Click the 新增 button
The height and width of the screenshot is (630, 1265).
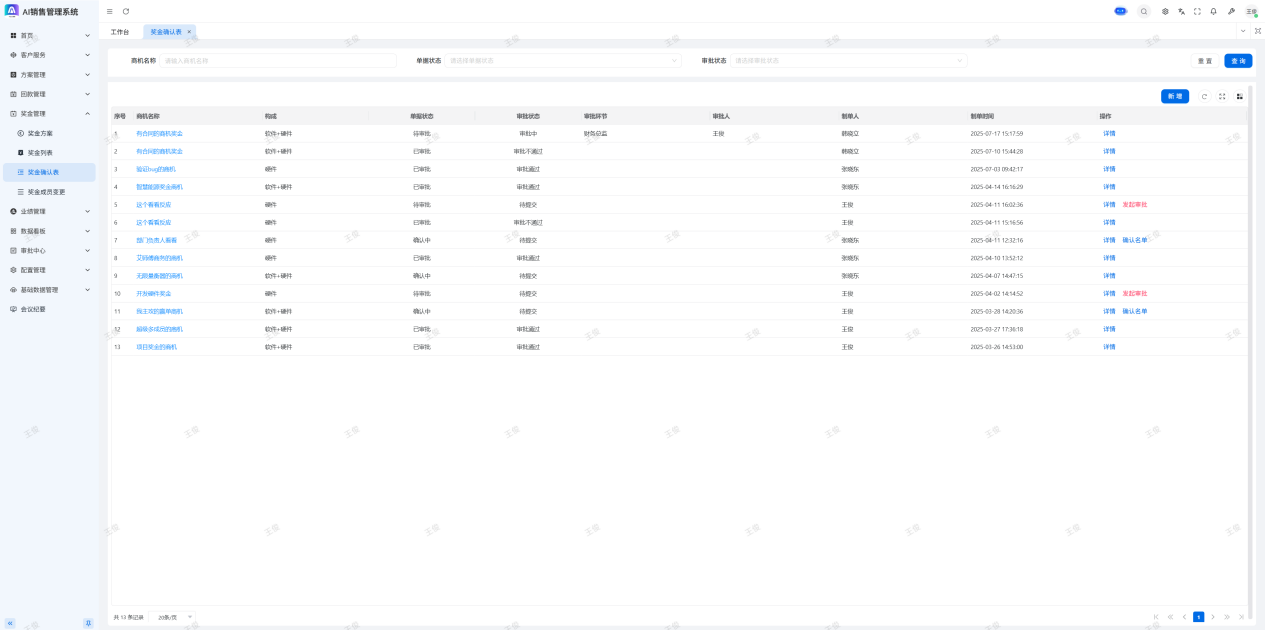1174,96
